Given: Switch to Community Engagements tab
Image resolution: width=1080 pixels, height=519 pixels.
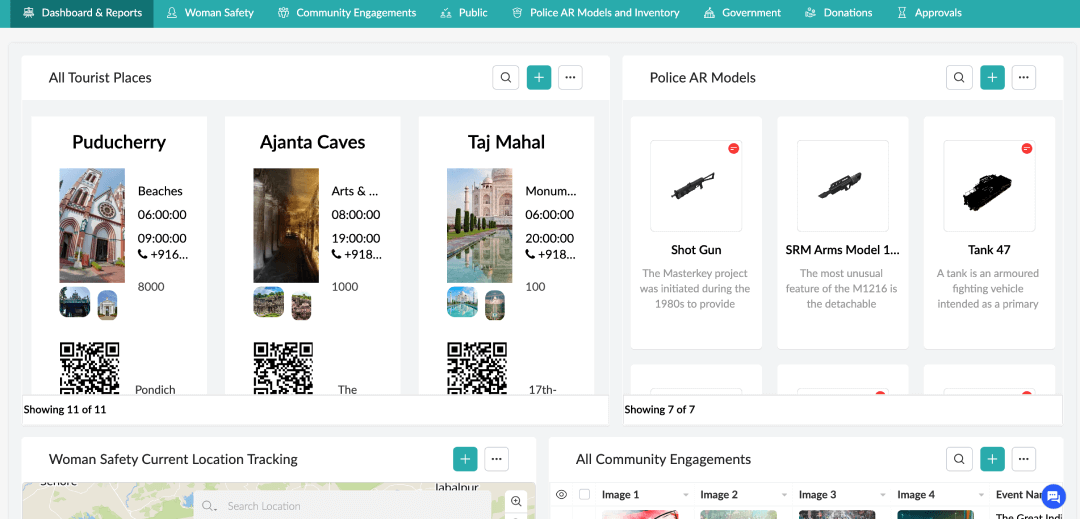Looking at the screenshot, I should (346, 13).
